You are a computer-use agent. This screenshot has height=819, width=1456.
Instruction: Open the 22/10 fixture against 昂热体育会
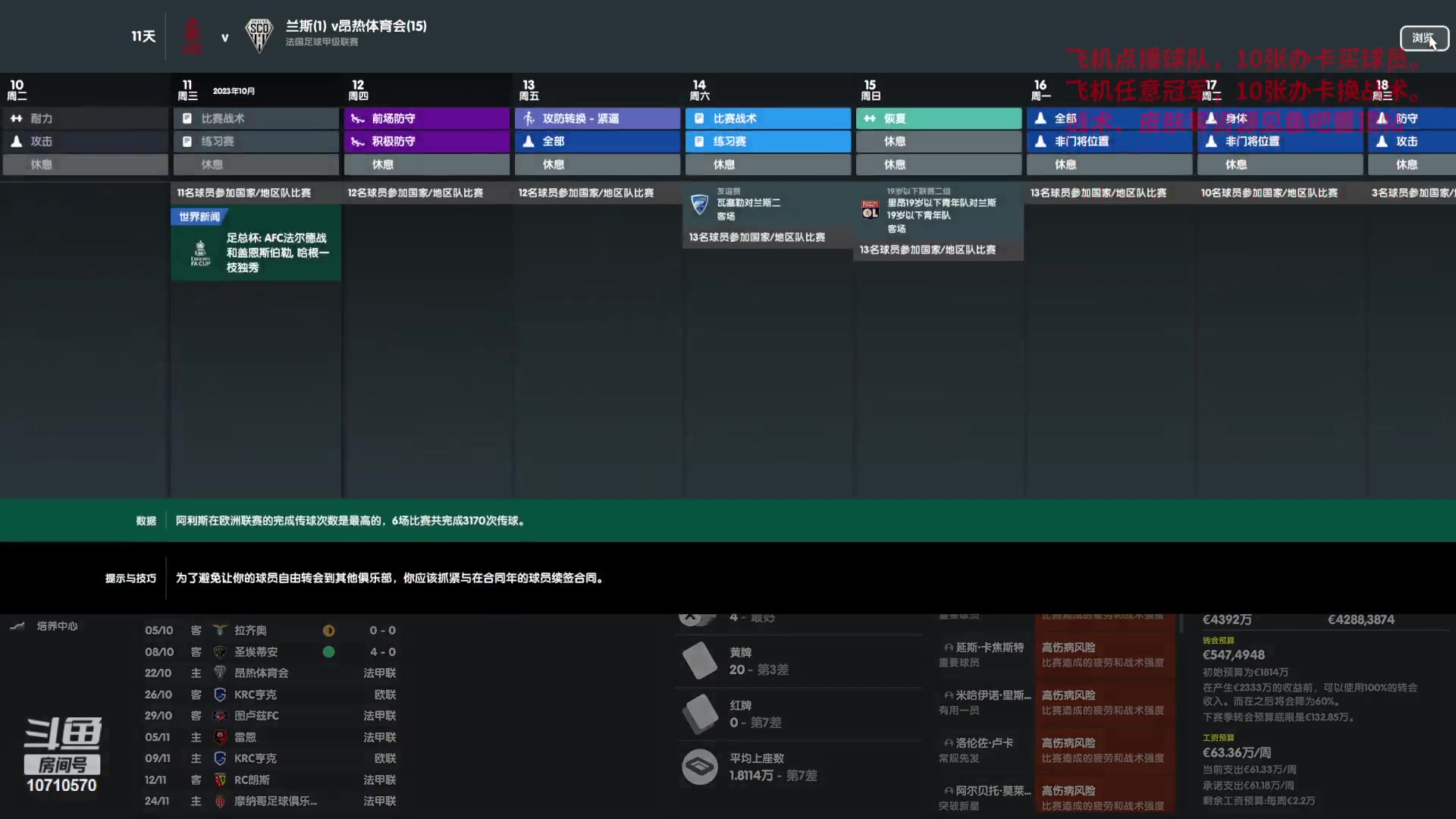pos(271,673)
